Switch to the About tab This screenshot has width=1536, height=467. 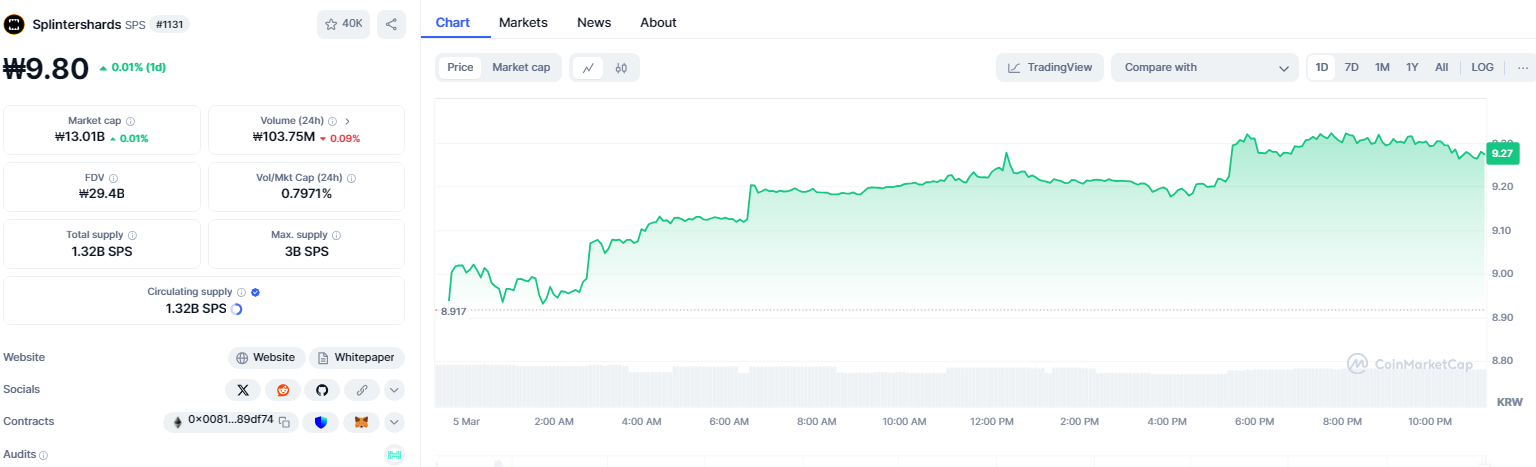click(658, 22)
